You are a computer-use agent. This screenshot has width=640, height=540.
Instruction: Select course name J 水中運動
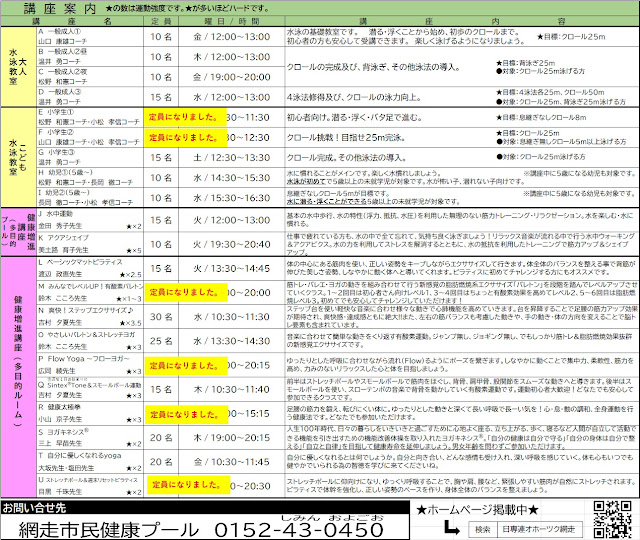[55, 213]
